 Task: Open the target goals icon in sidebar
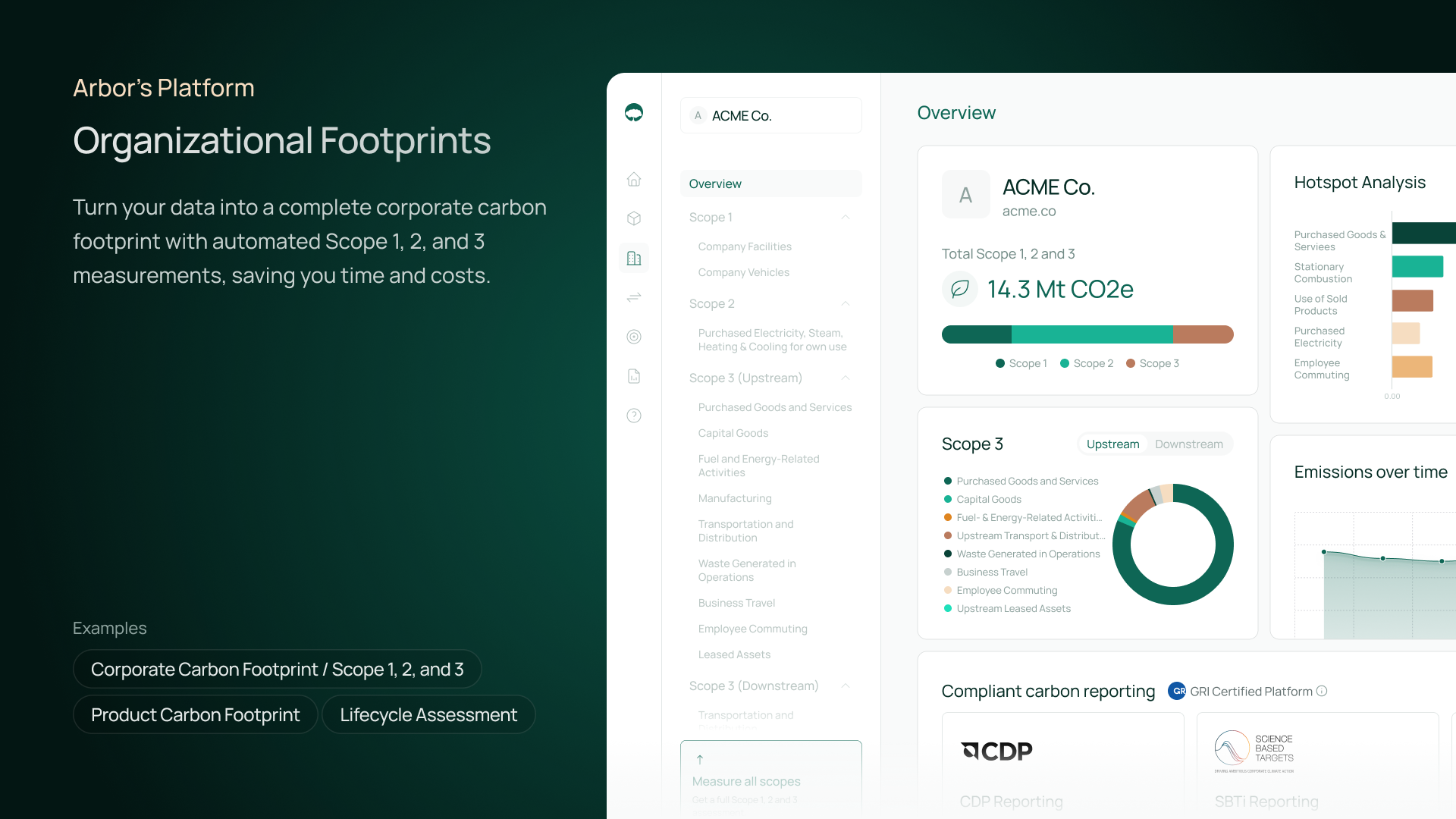coord(634,337)
